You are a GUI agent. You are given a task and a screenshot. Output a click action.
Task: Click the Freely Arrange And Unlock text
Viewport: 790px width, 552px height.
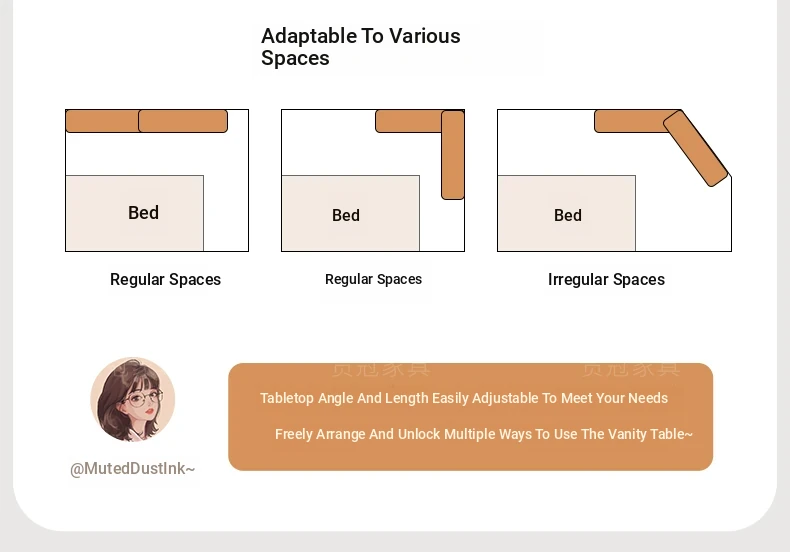pyautogui.click(x=484, y=434)
